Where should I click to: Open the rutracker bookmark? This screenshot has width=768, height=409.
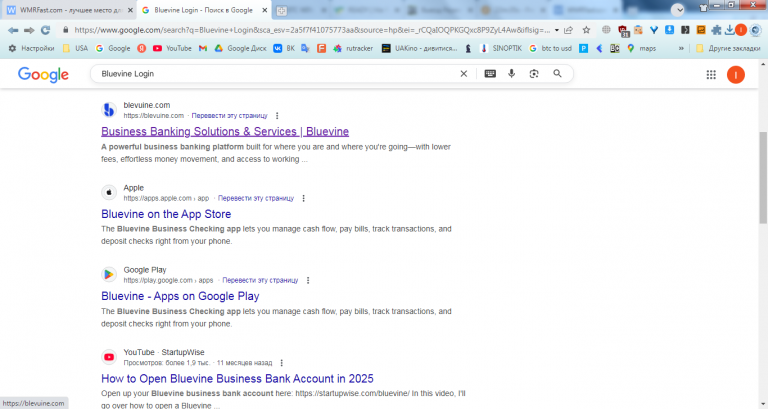(x=353, y=48)
